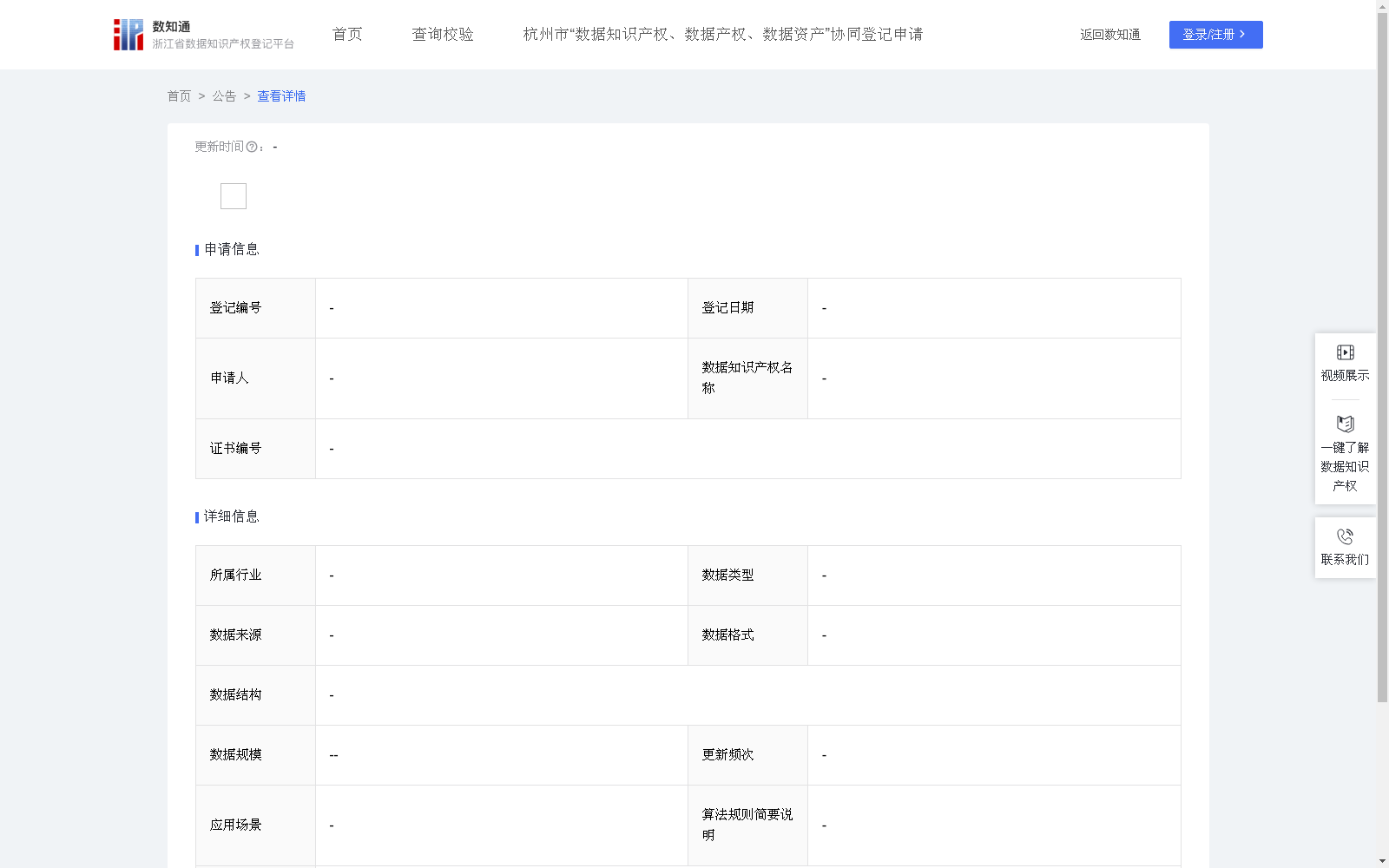The width and height of the screenshot is (1389, 868).
Task: Click the 算法规则简要说明 table label
Action: (x=747, y=825)
